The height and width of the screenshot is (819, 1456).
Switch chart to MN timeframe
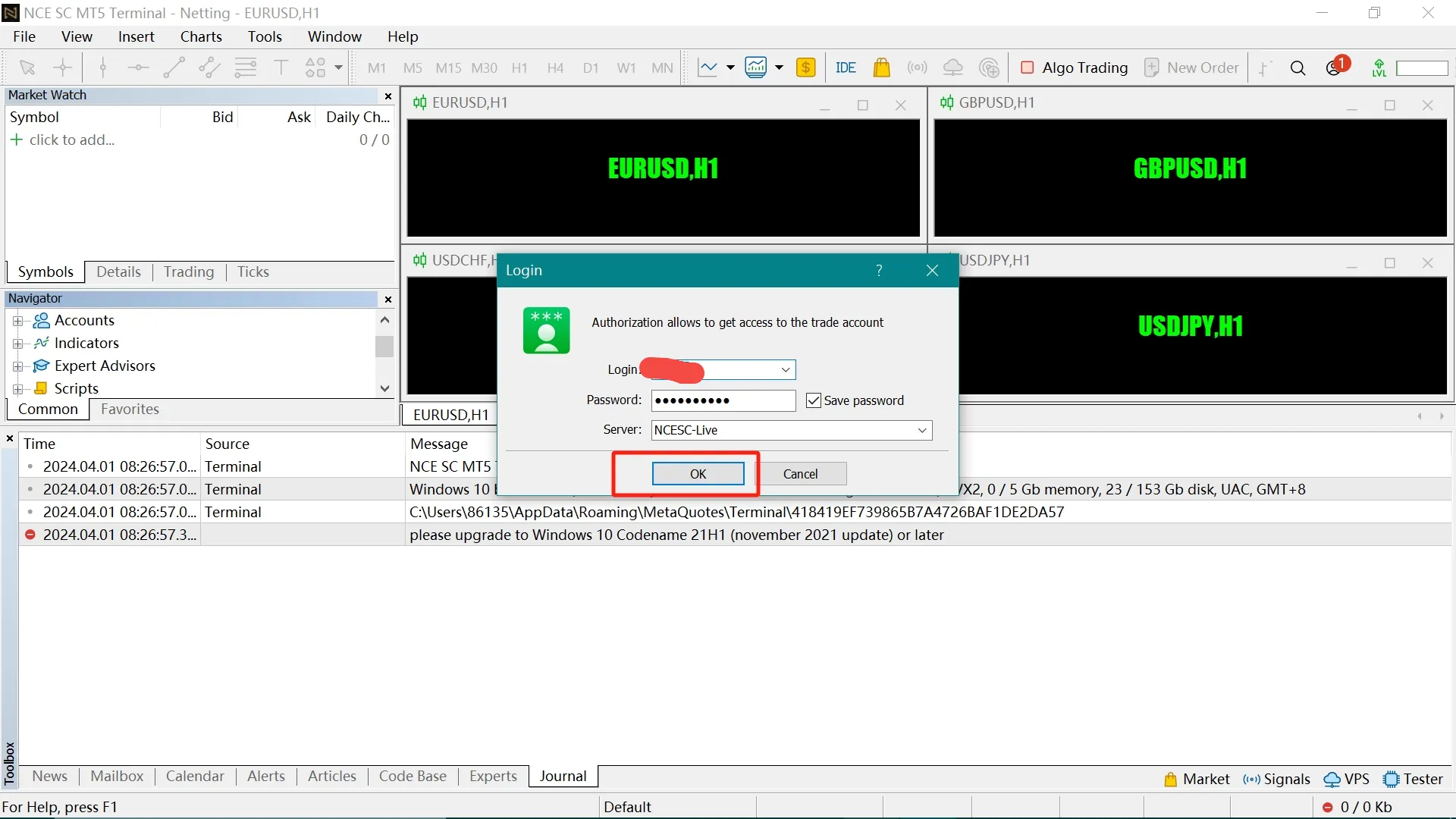pos(662,68)
